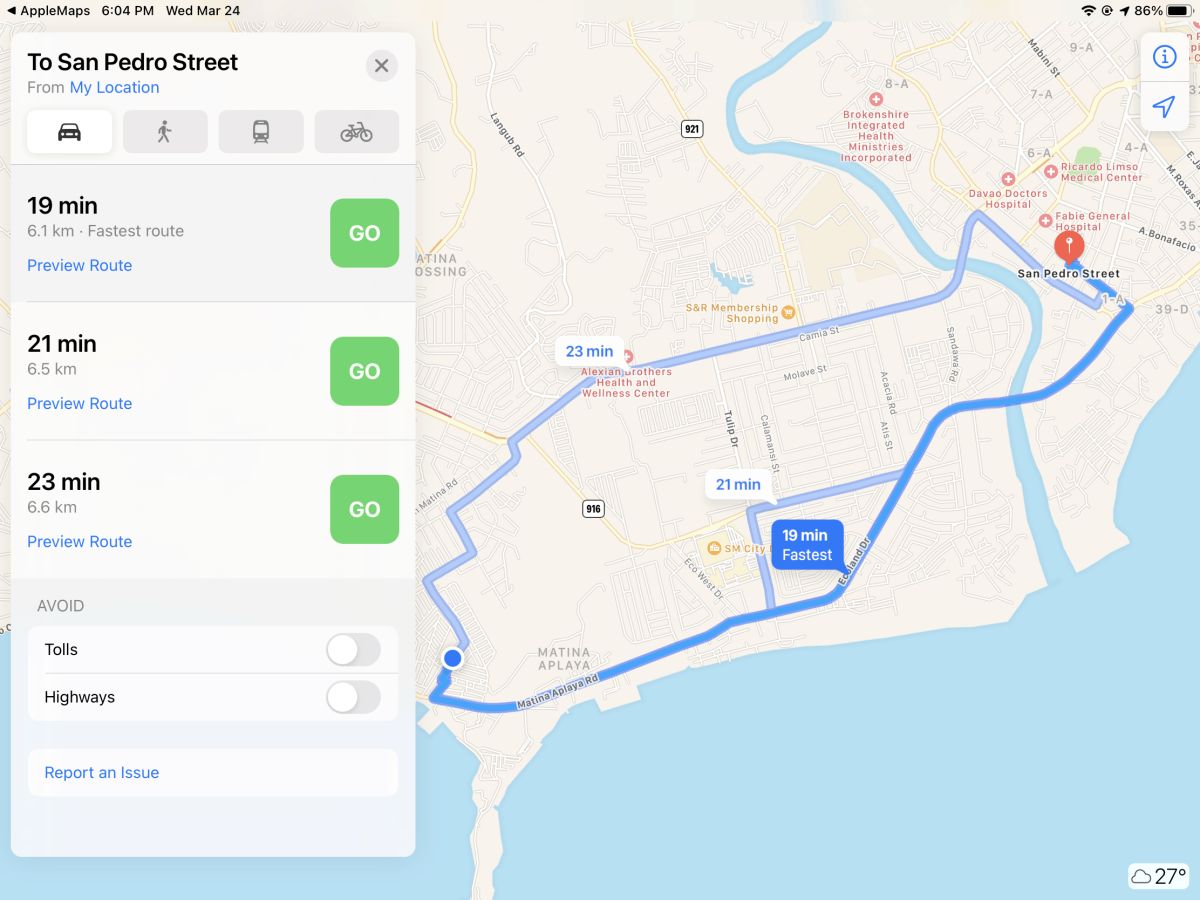Viewport: 1200px width, 900px height.
Task: Select the driving car transport mode
Action: coord(69,132)
